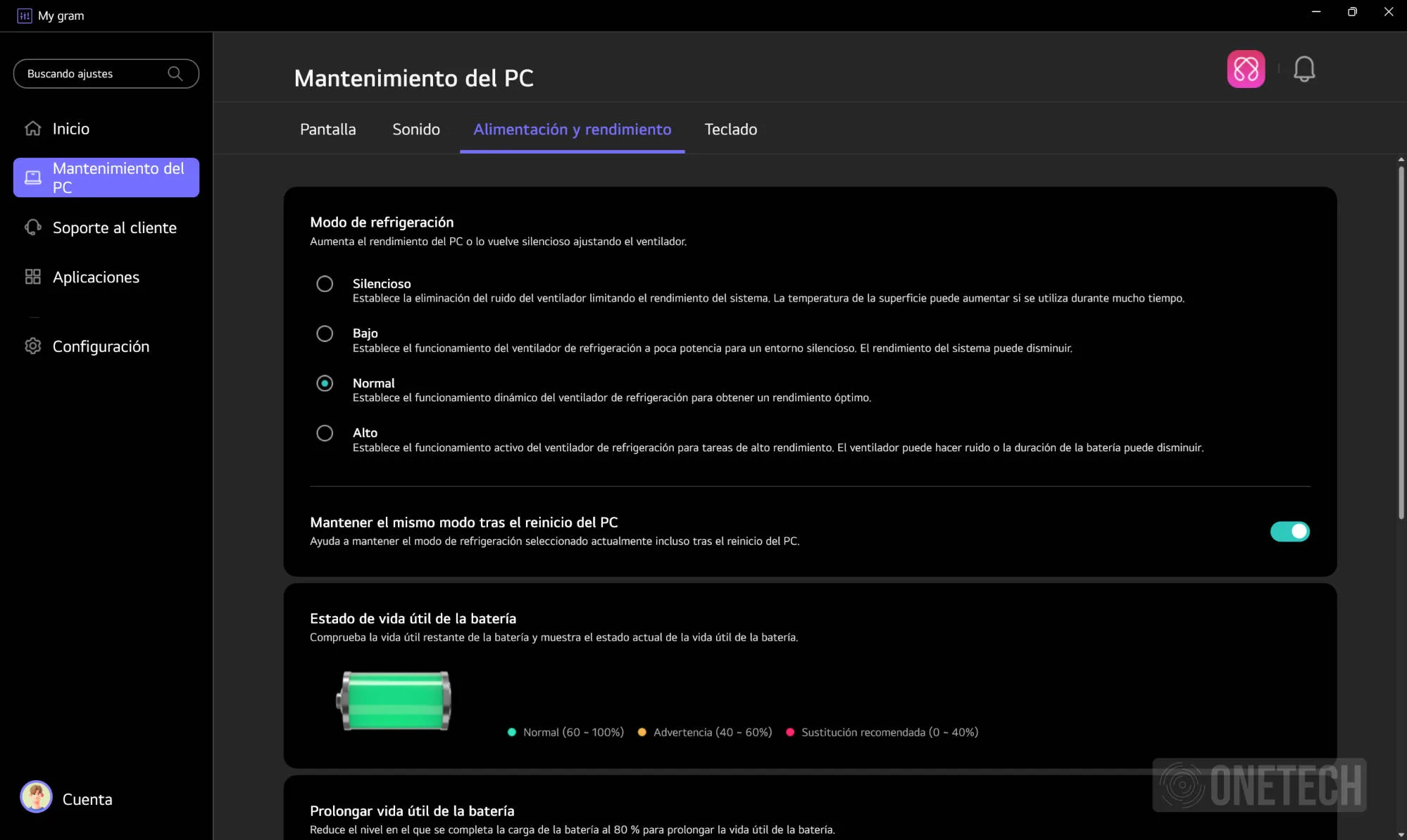Switch to the Teclado tab
The image size is (1407, 840).
pos(731,129)
